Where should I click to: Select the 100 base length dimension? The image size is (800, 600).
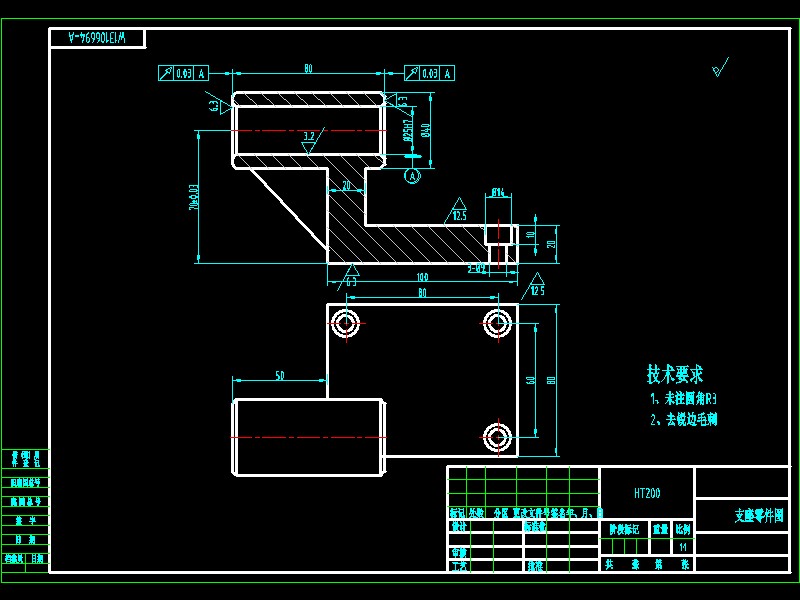pyautogui.click(x=422, y=278)
